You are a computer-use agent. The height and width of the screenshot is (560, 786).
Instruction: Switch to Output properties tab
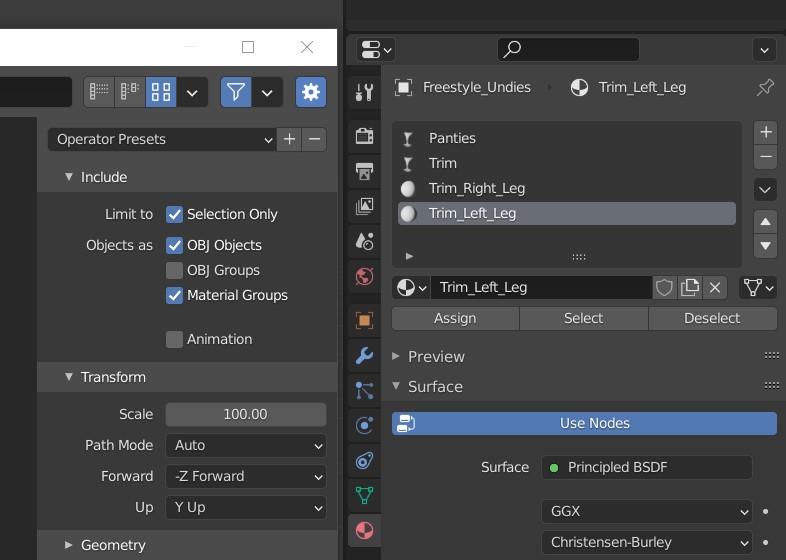[364, 170]
